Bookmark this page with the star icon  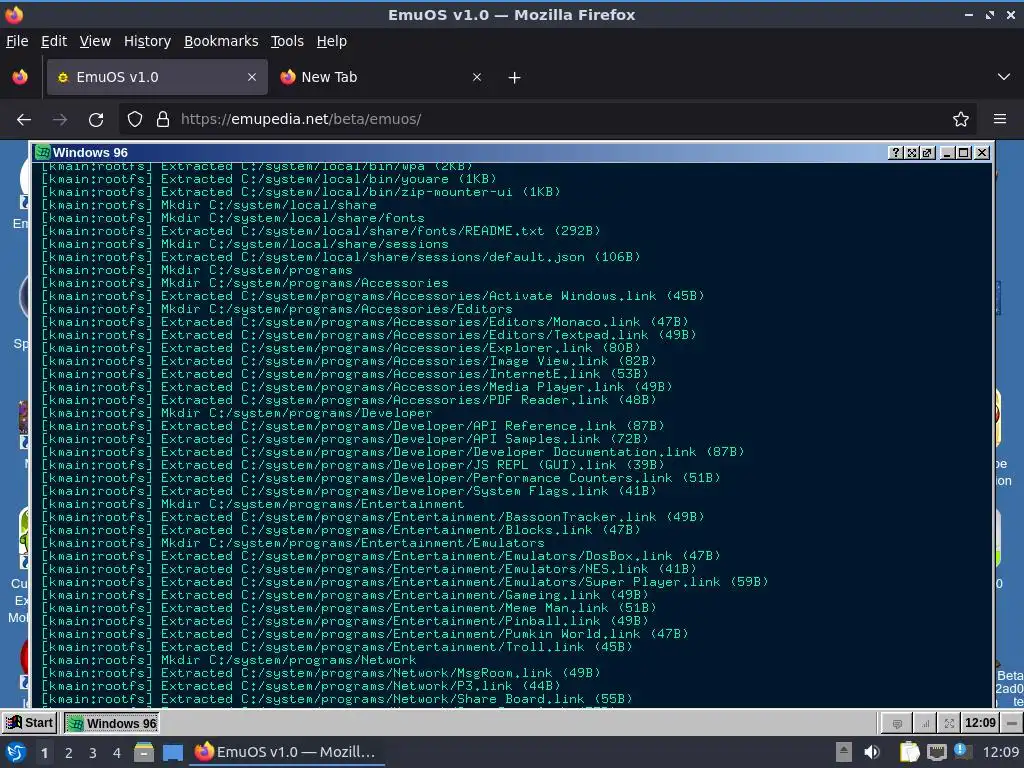click(x=961, y=120)
